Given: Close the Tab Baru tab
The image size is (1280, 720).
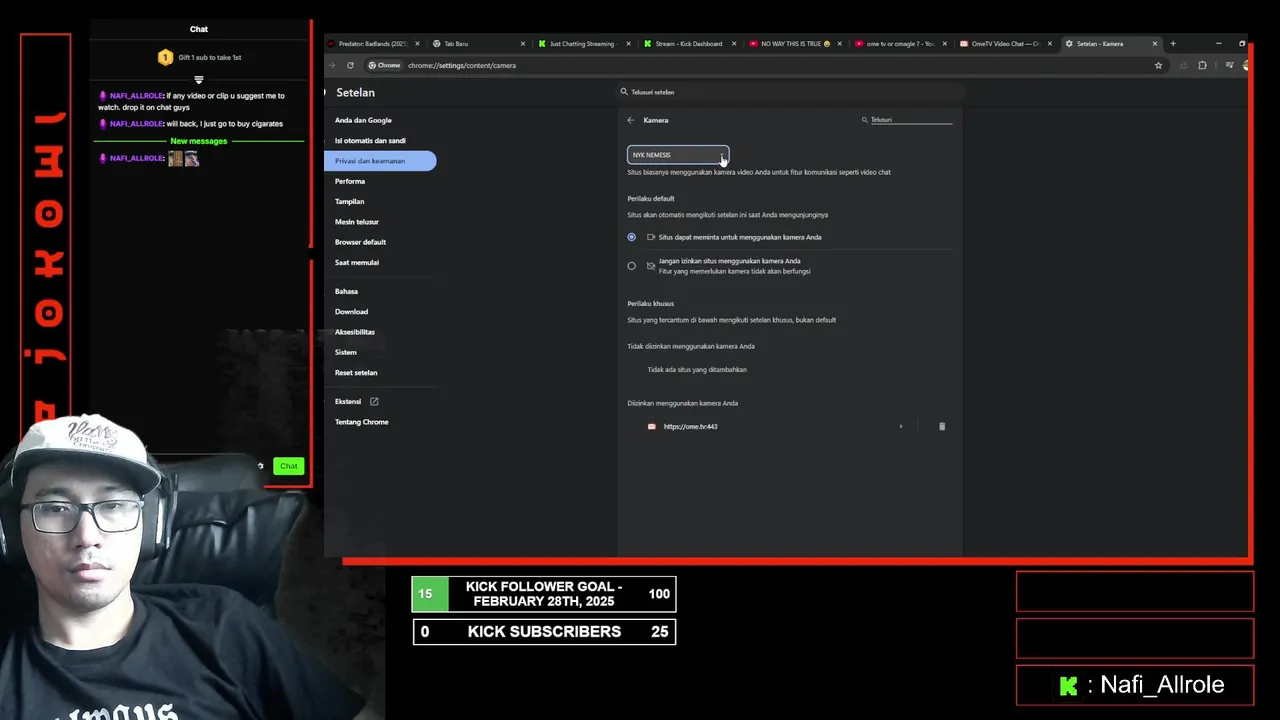Looking at the screenshot, I should click(522, 44).
